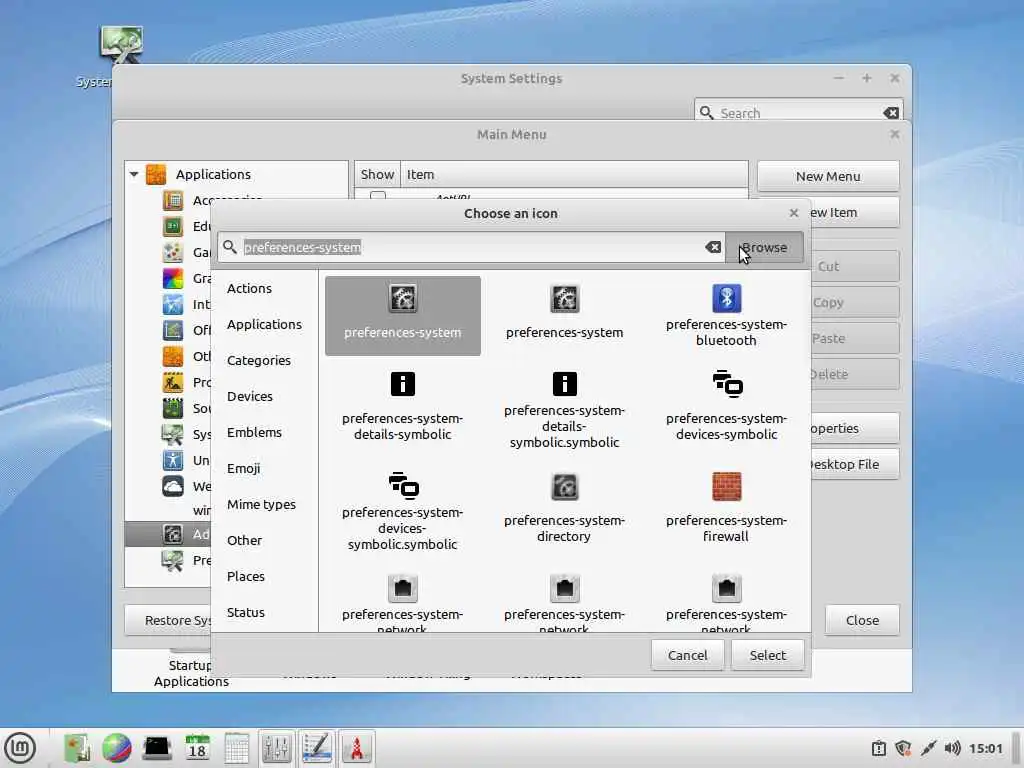Open the Actions icon category

(249, 288)
